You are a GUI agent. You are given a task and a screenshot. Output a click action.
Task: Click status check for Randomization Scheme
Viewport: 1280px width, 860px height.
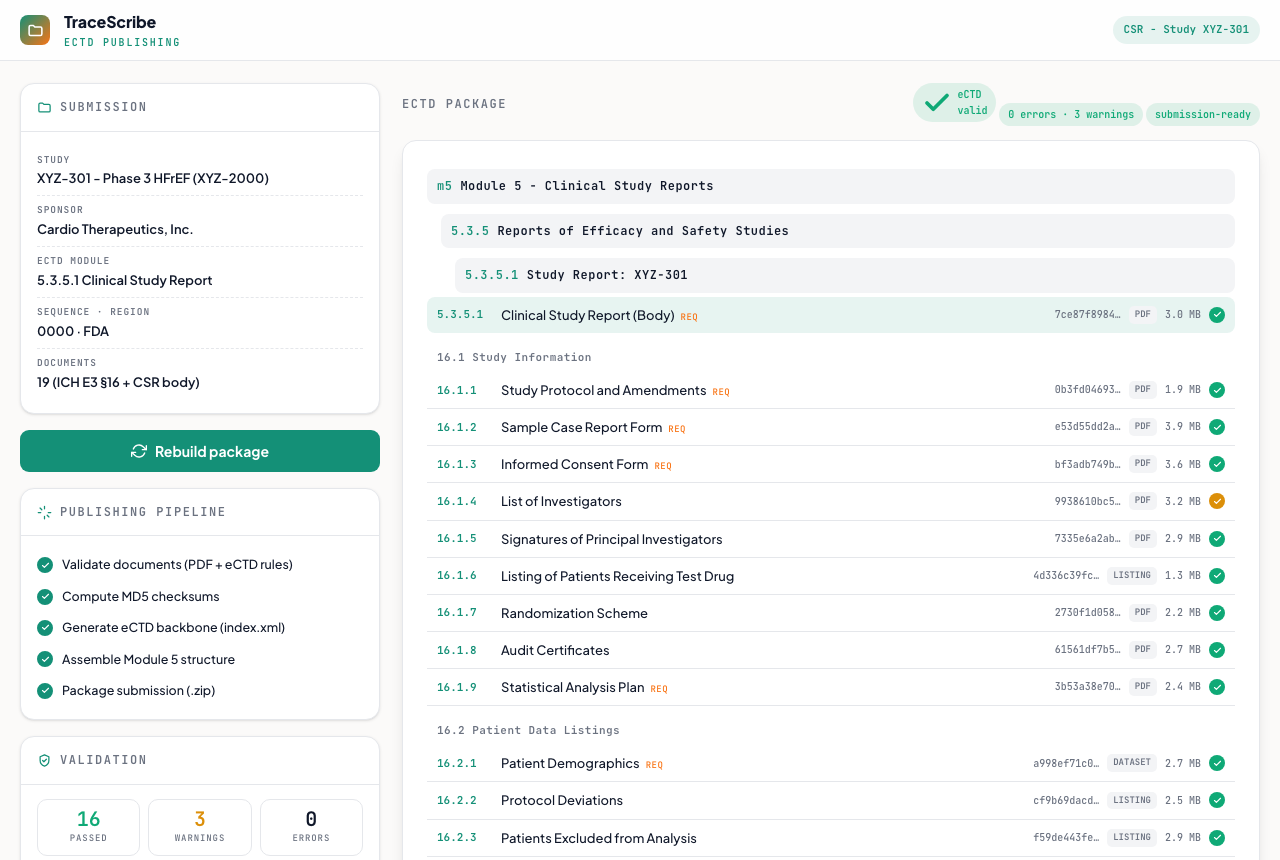[x=1217, y=613]
